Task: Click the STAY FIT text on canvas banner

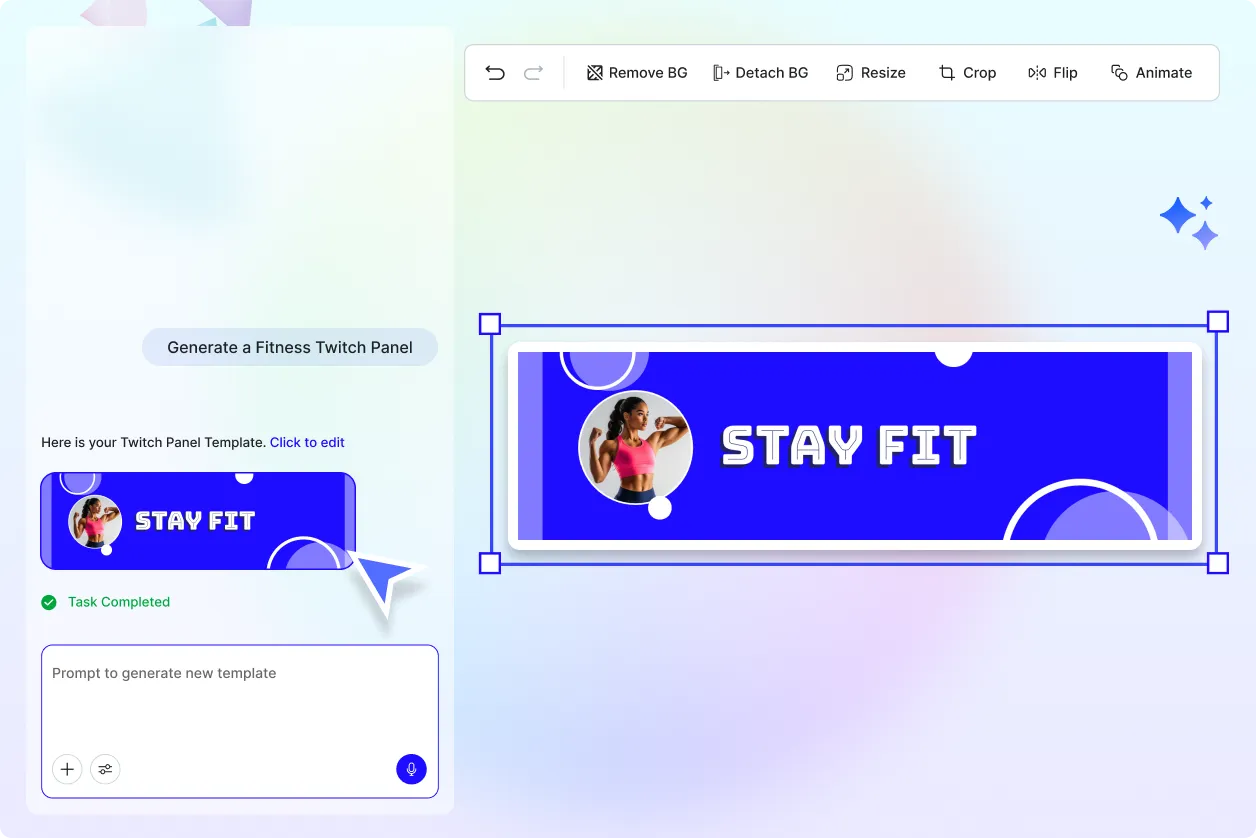Action: coord(849,446)
